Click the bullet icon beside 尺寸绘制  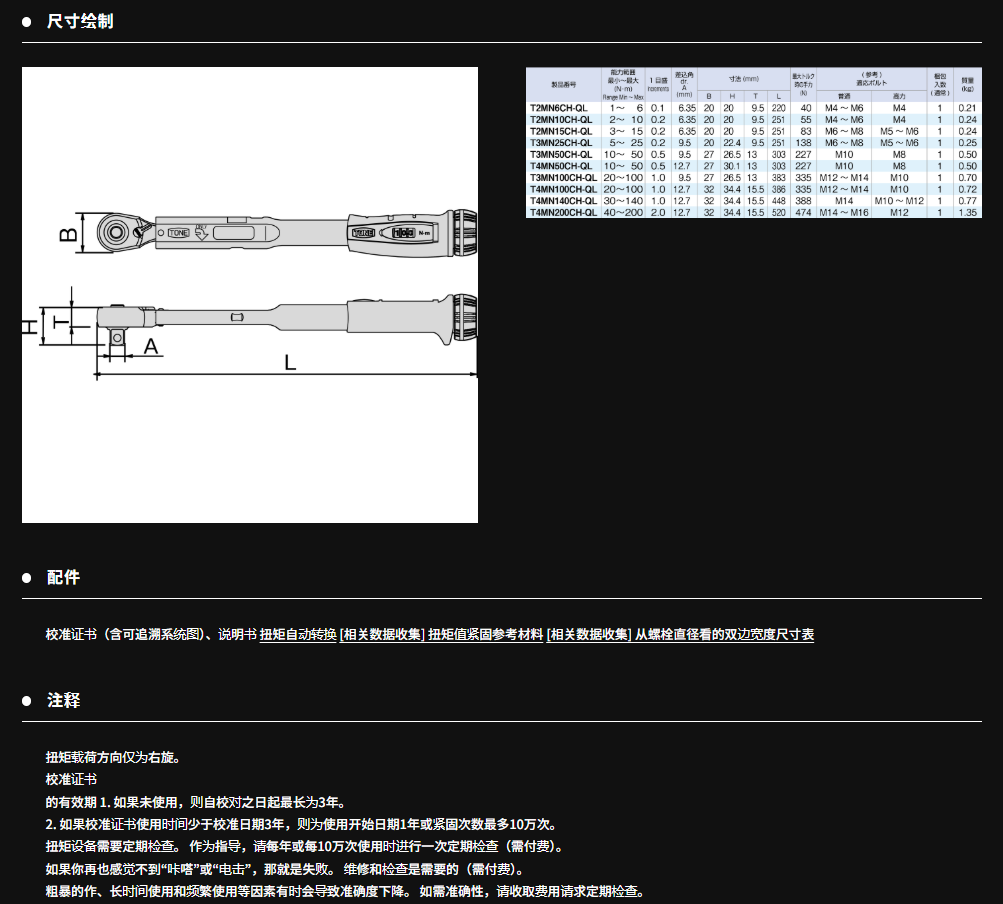(28, 21)
